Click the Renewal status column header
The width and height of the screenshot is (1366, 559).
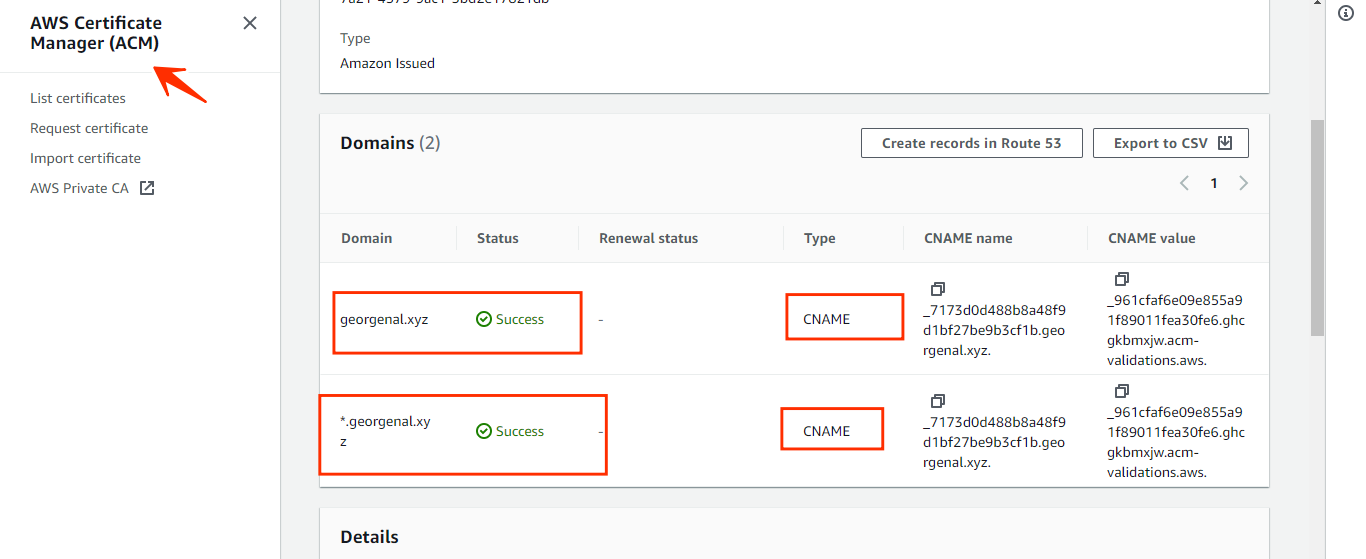click(648, 238)
